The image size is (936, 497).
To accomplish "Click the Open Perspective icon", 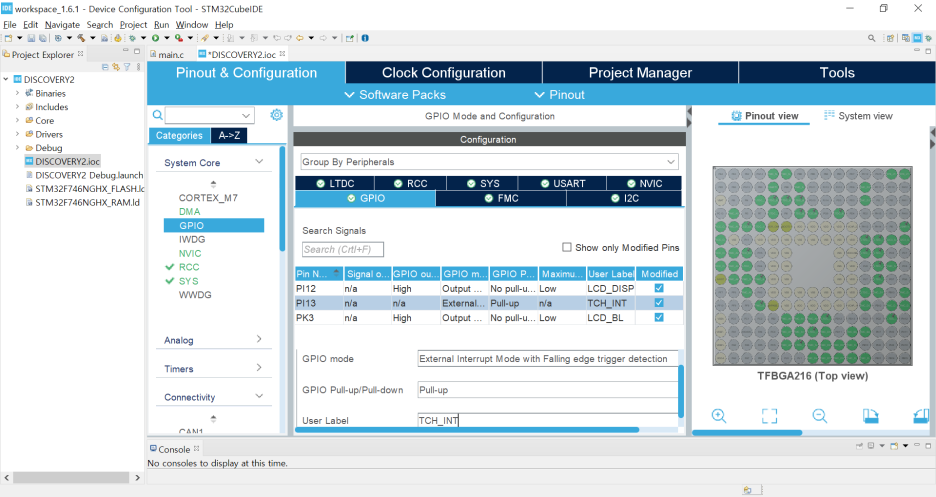I will [890, 38].
